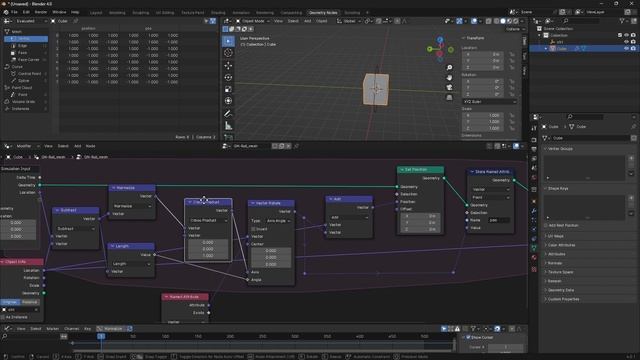Toggle viewport overlays button
This screenshot has width=640, height=360.
tap(474, 21)
